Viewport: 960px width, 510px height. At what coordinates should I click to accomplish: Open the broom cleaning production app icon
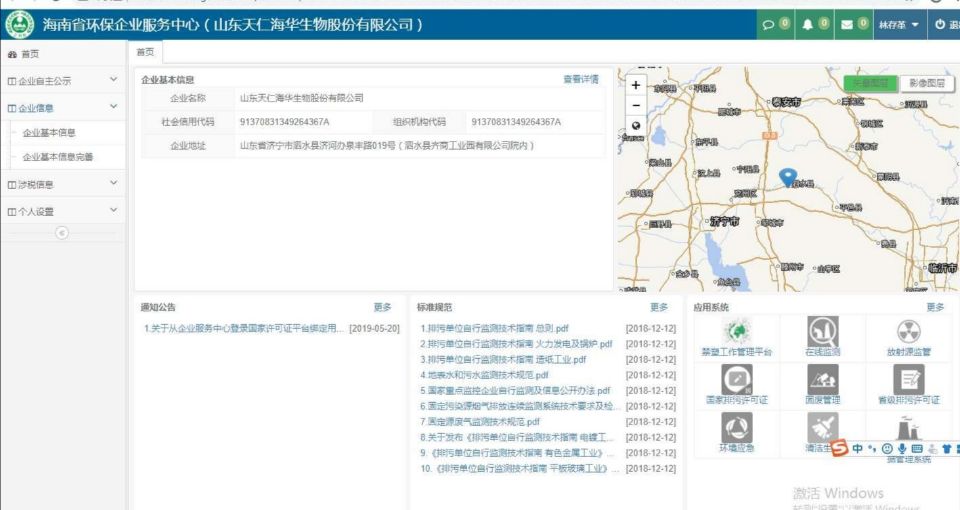[823, 427]
